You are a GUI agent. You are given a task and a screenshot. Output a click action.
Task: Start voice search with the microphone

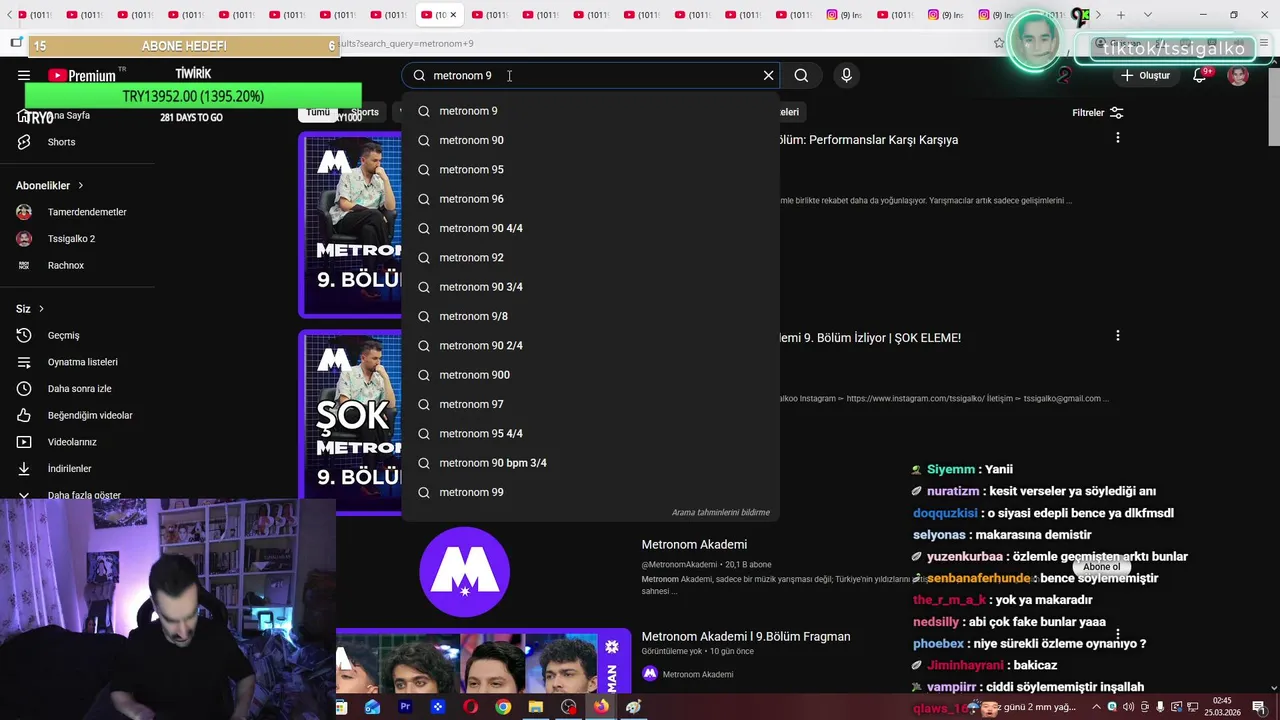tap(846, 76)
